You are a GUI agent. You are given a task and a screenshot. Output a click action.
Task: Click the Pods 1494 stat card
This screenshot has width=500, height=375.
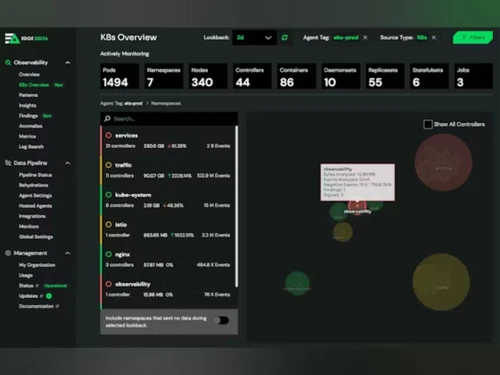pos(120,76)
